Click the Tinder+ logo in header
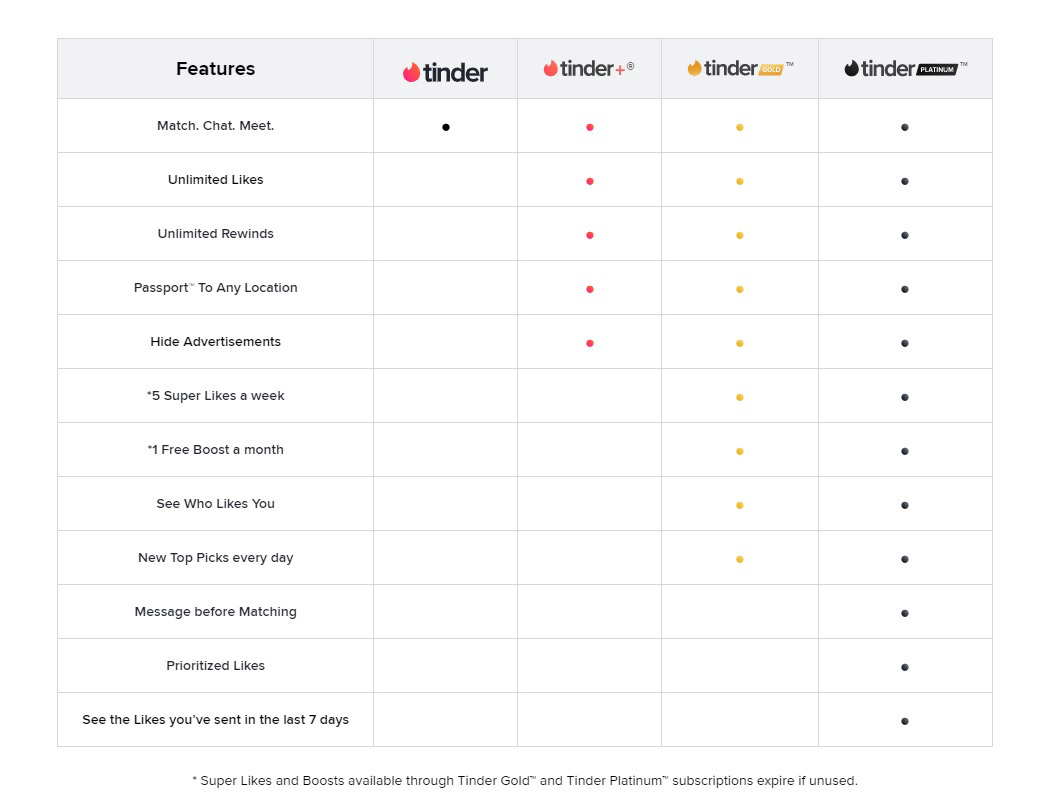Viewport: 1053px width, 801px height. (588, 68)
